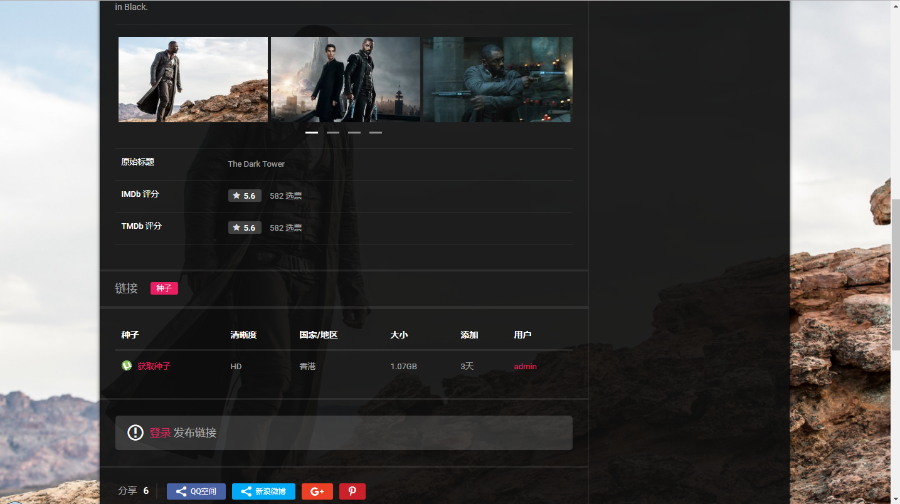Click the TMDb 5.6 star rating badge
The width and height of the screenshot is (900, 504).
pyautogui.click(x=245, y=228)
